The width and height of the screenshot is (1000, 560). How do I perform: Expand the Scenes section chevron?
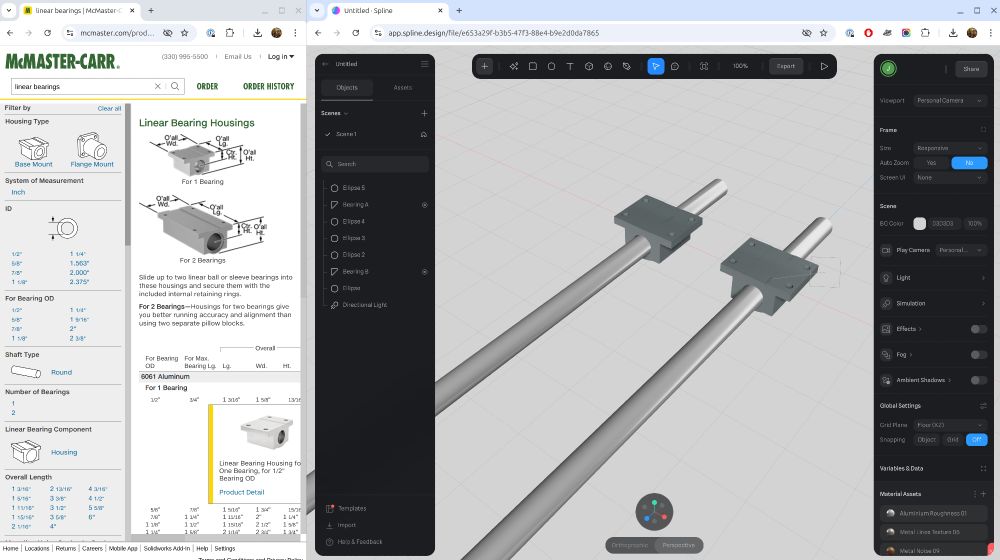click(346, 114)
